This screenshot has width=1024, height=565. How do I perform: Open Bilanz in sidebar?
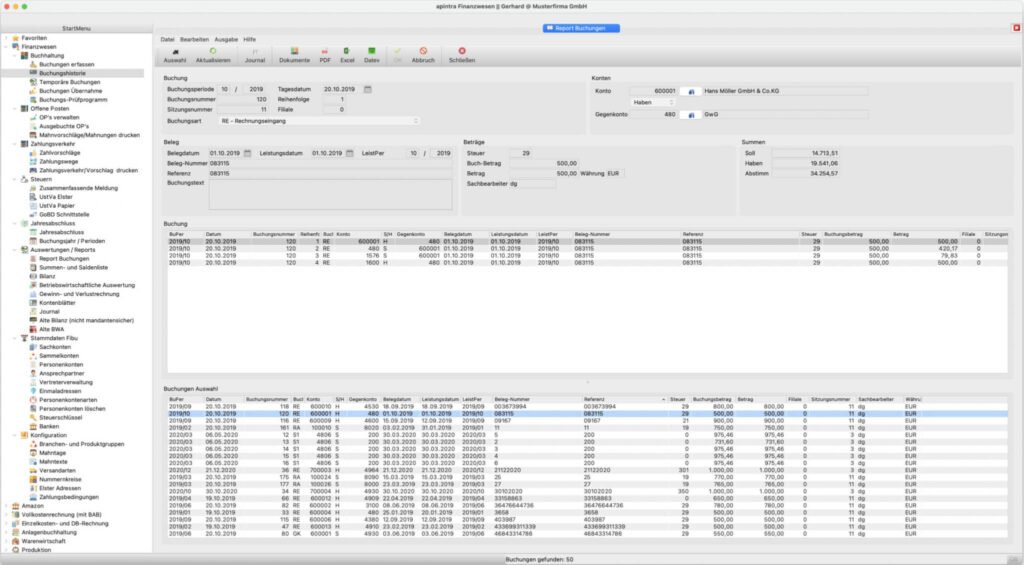click(x=47, y=276)
